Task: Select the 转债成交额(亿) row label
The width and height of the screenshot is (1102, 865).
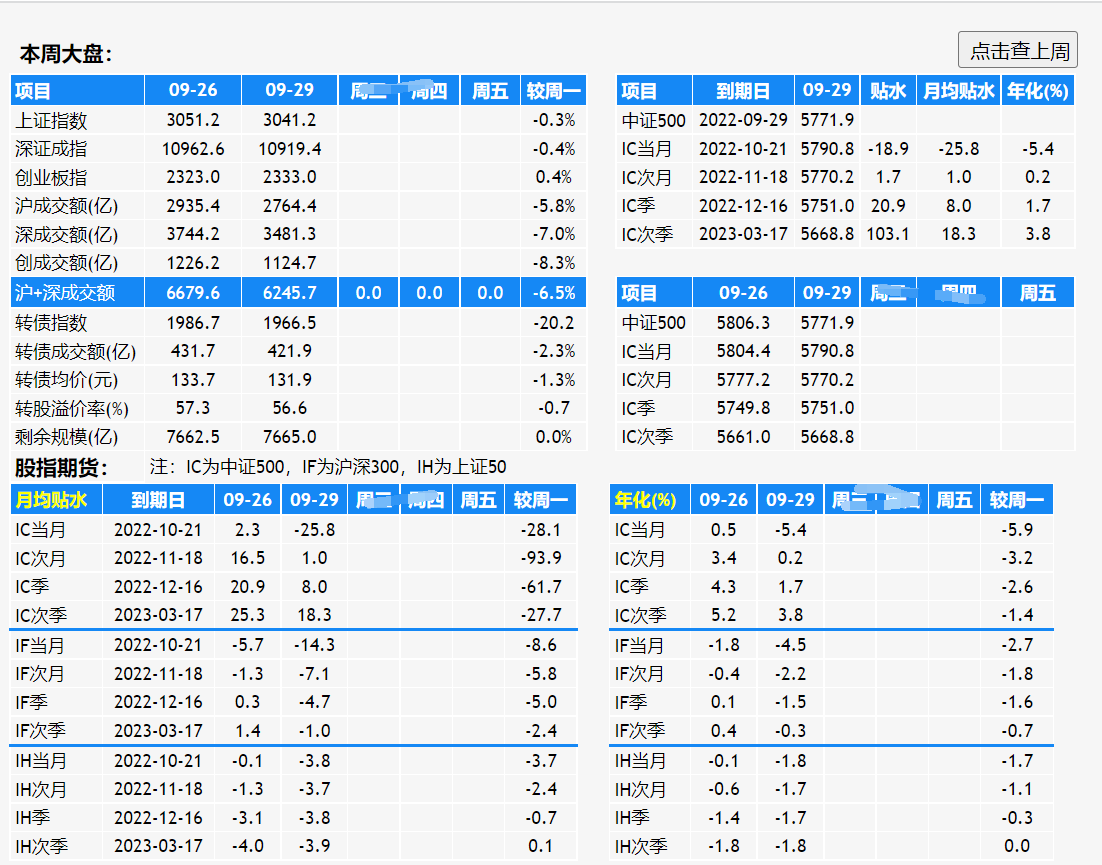Action: click(75, 351)
